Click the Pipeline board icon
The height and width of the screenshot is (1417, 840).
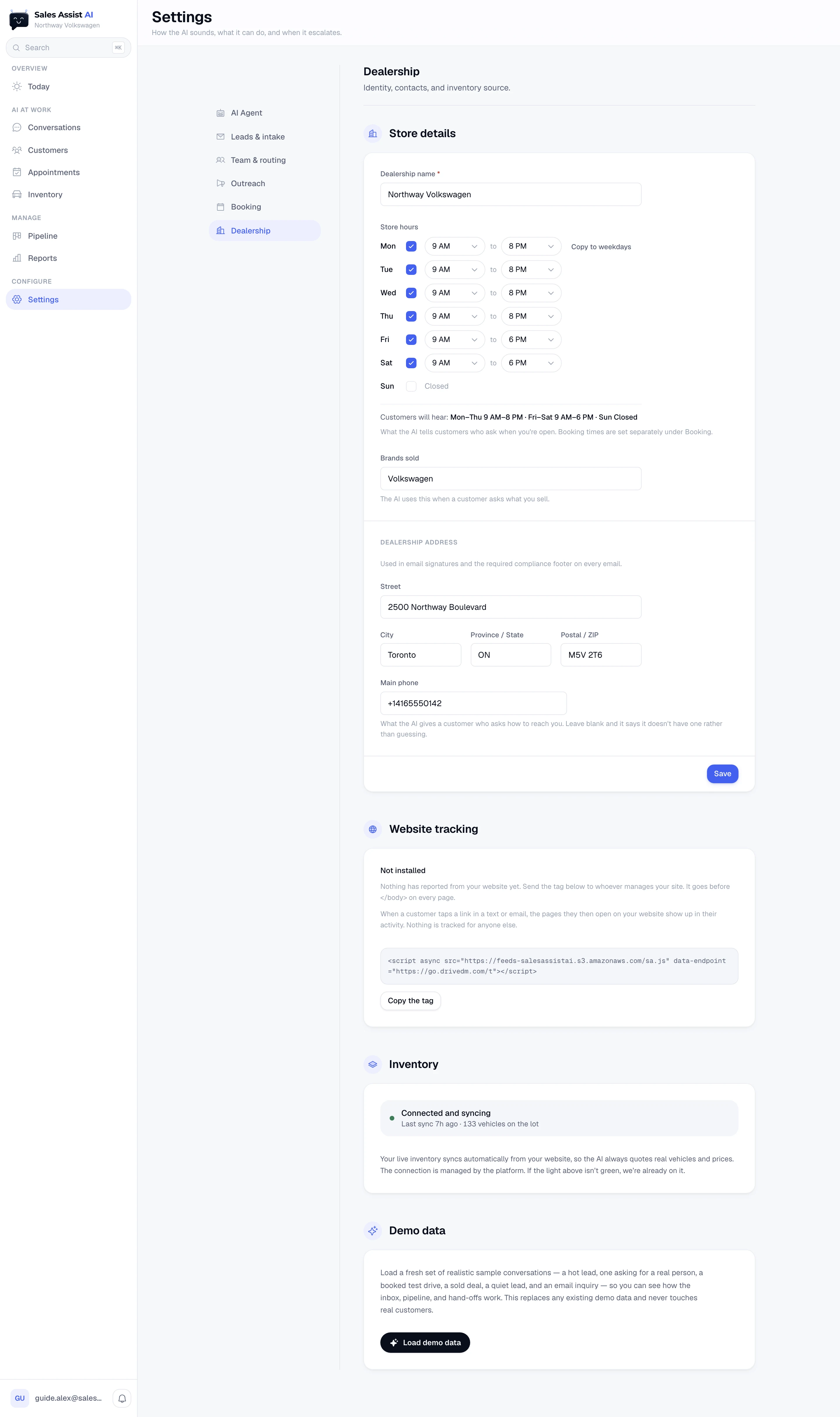[x=17, y=236]
